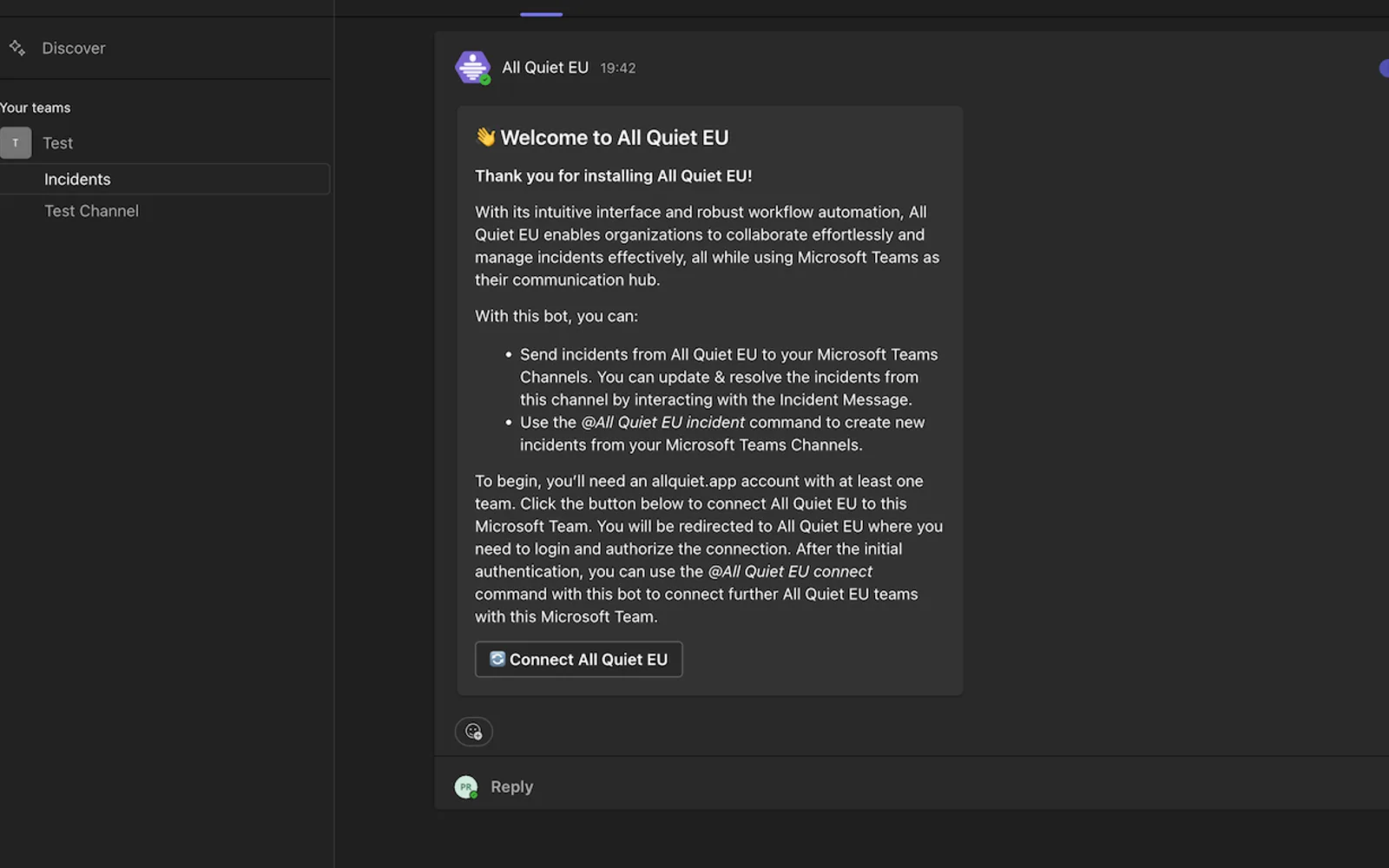Click the '@All Quiet EU connect' command text
The width and height of the screenshot is (1389, 868).
click(790, 572)
